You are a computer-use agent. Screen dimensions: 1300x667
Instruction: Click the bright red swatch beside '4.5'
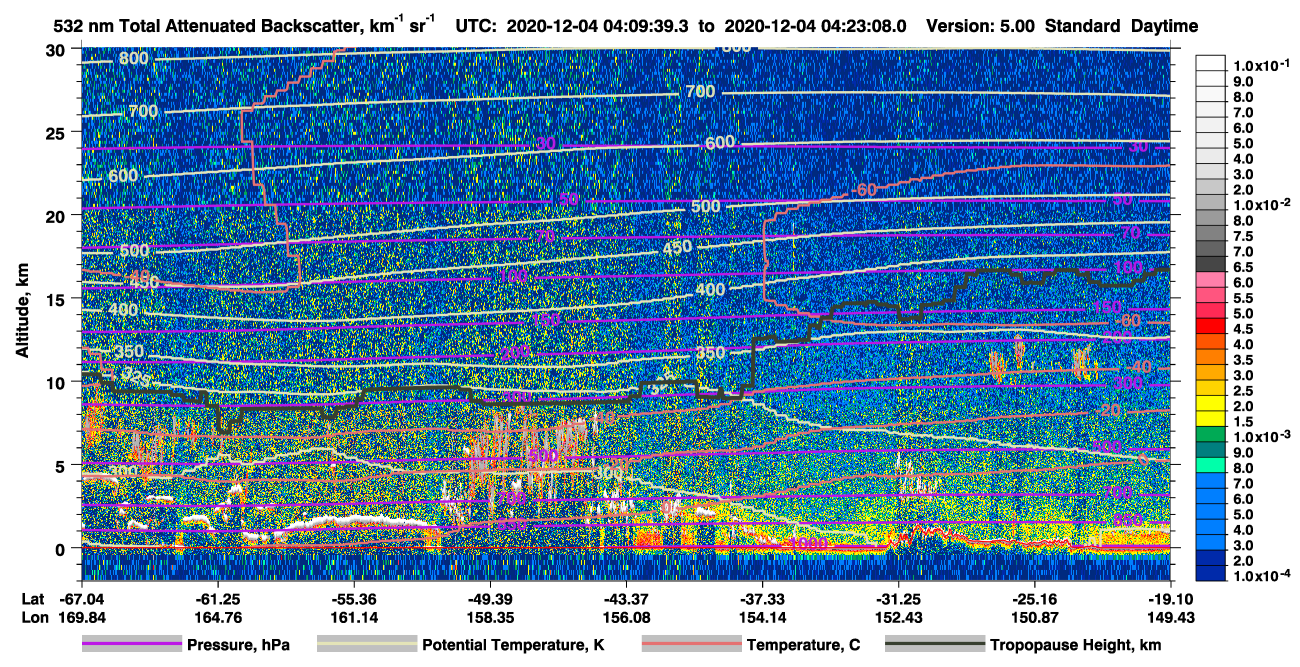click(x=1211, y=328)
